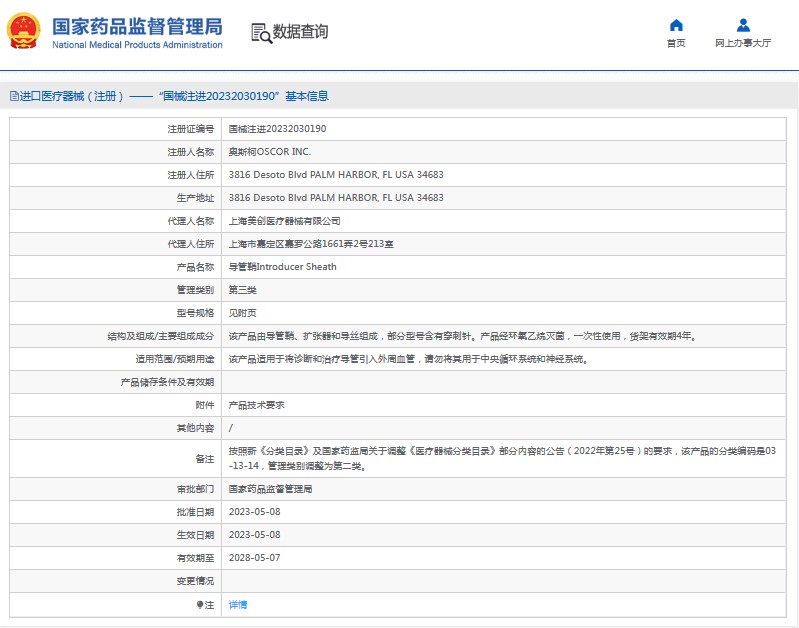Click the 网上办事大厅 text label

click(x=743, y=43)
